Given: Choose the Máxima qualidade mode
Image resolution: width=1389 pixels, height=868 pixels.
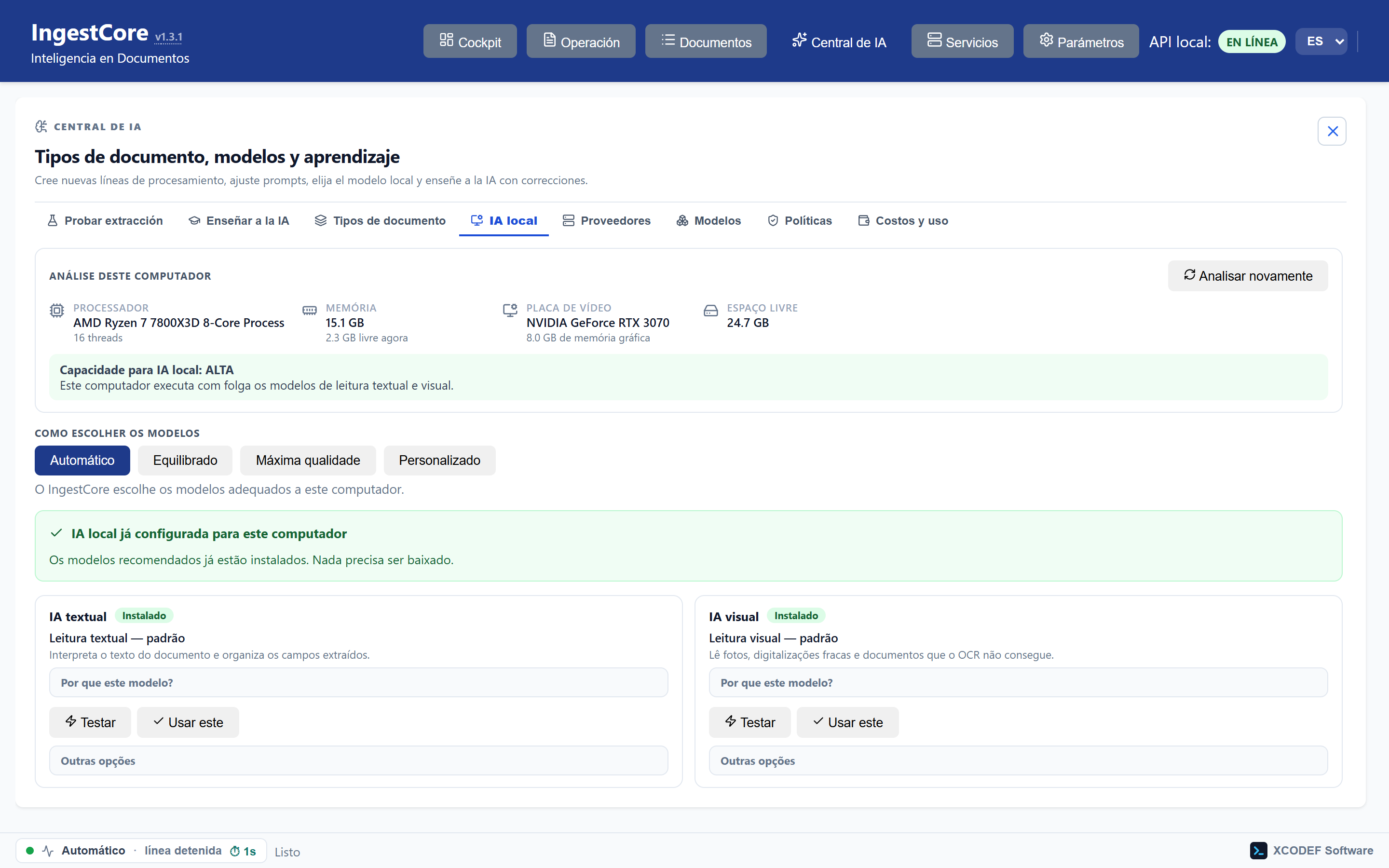Looking at the screenshot, I should coord(308,461).
